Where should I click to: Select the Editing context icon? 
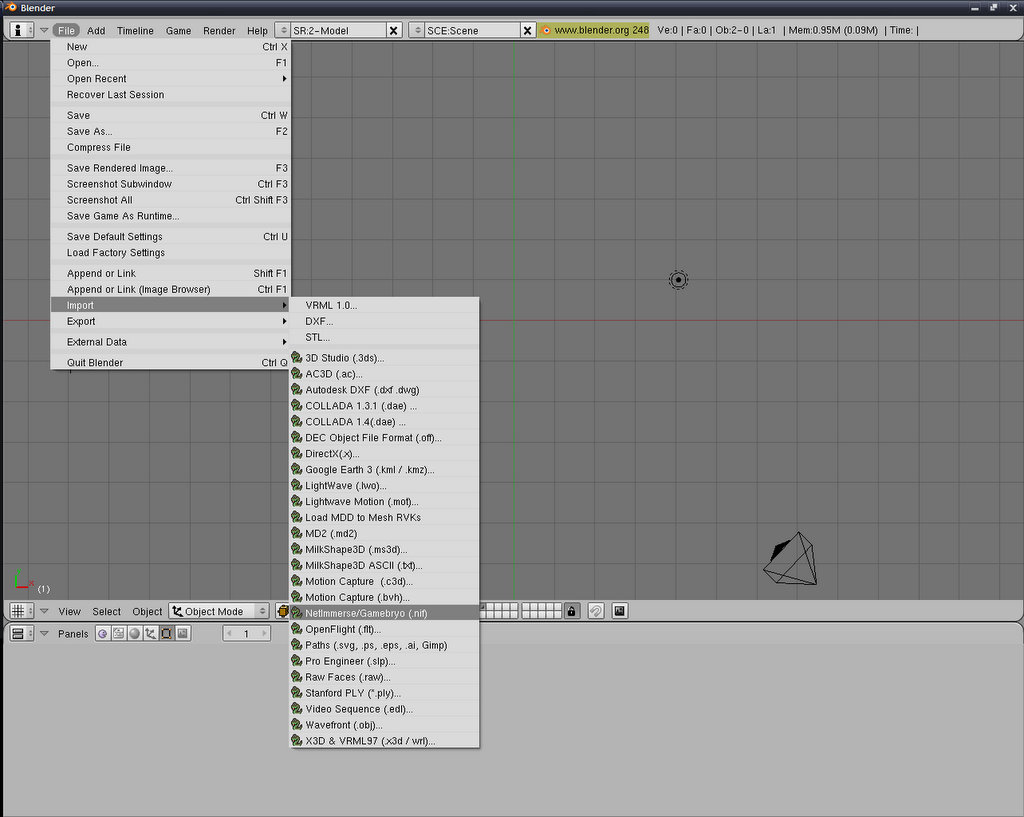(x=166, y=634)
